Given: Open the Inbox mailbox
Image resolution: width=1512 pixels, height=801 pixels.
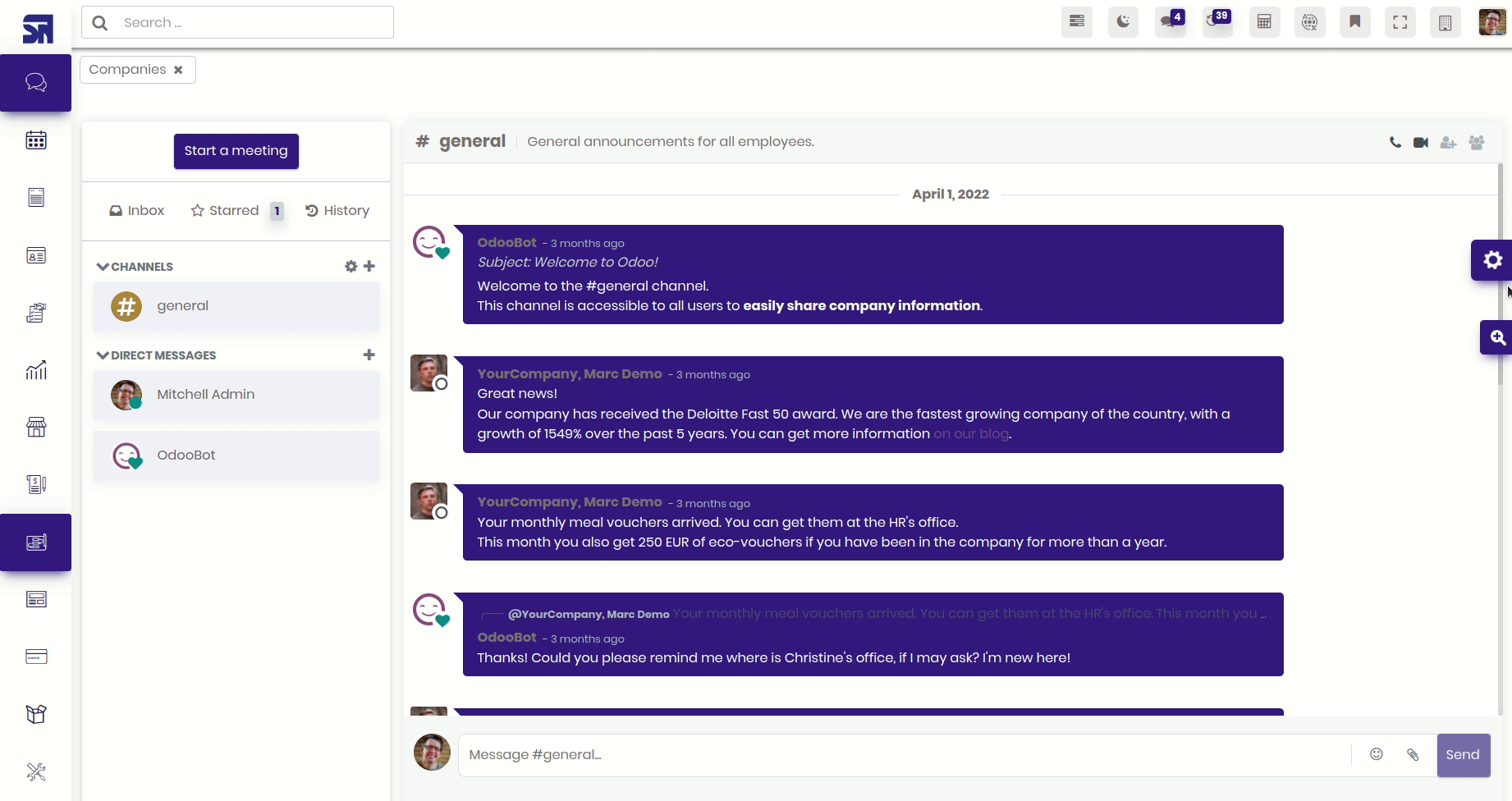Looking at the screenshot, I should coord(137,211).
